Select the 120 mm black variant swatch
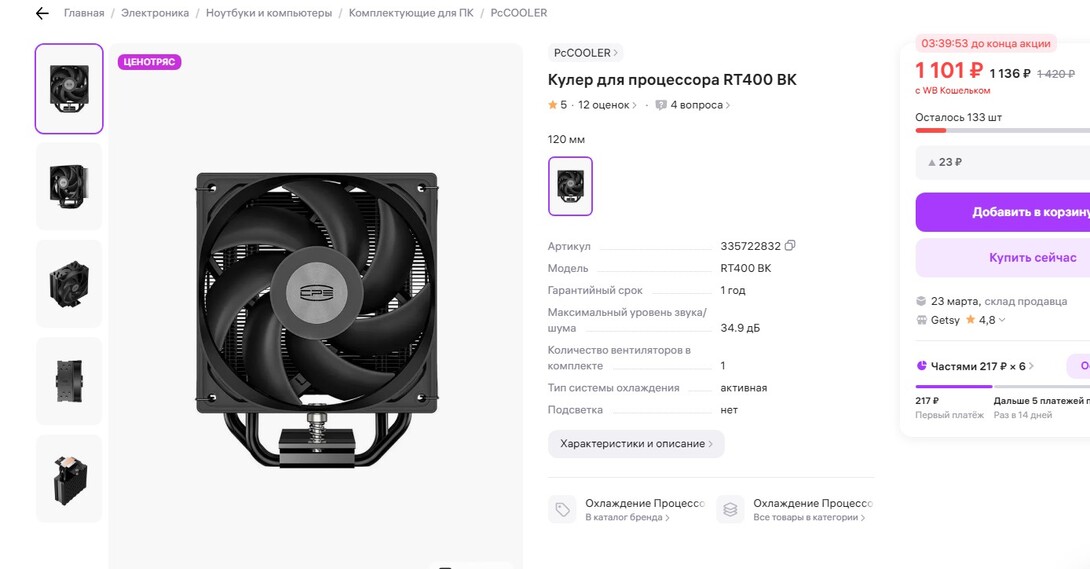This screenshot has width=1090, height=569. click(570, 186)
